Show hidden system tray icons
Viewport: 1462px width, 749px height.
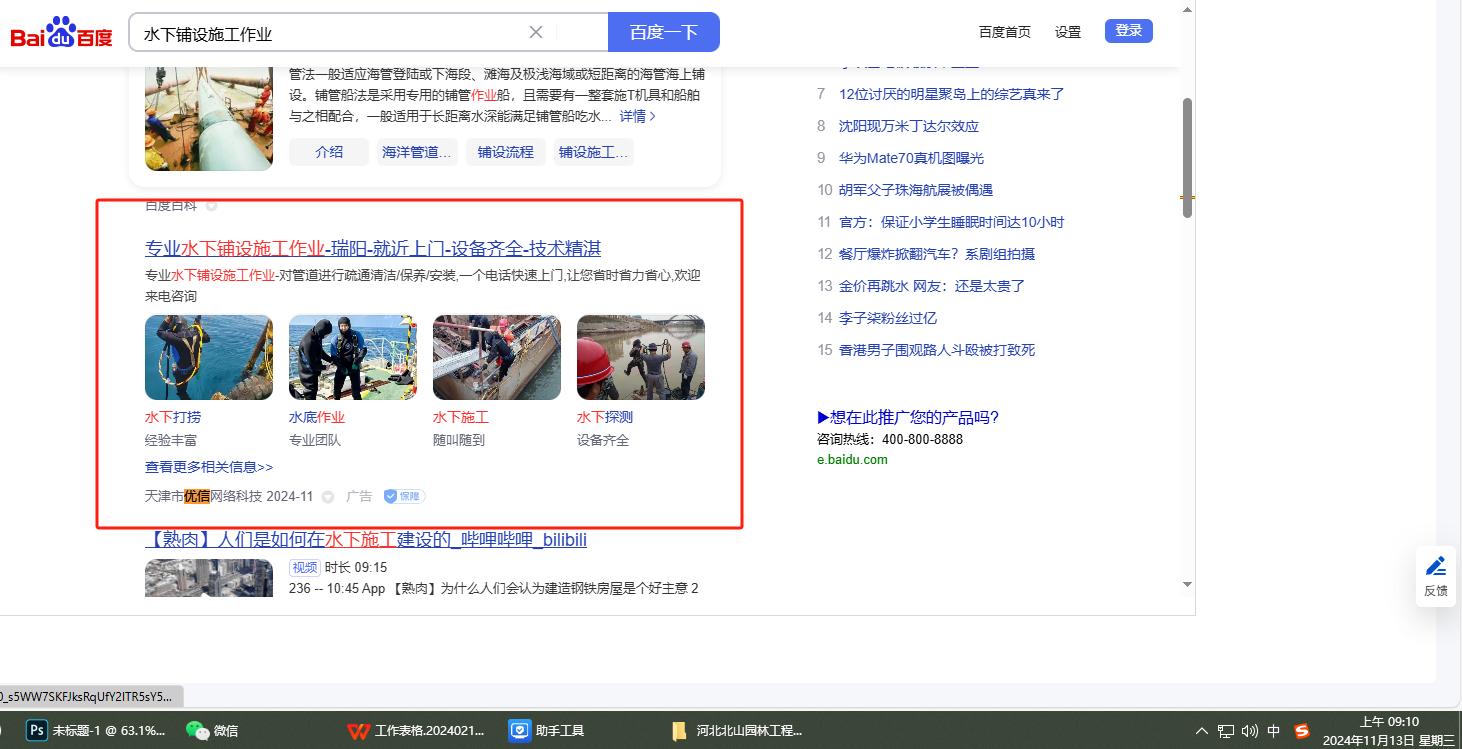pyautogui.click(x=1202, y=731)
